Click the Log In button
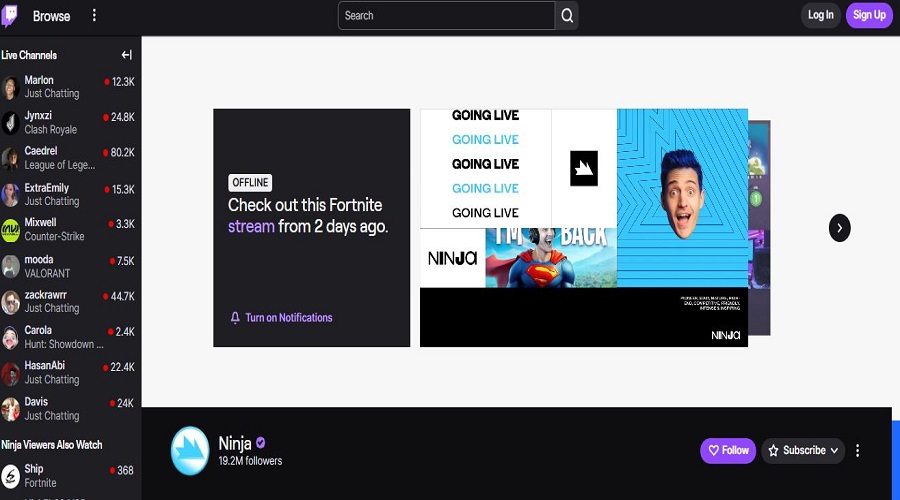The width and height of the screenshot is (900, 500). click(x=820, y=15)
